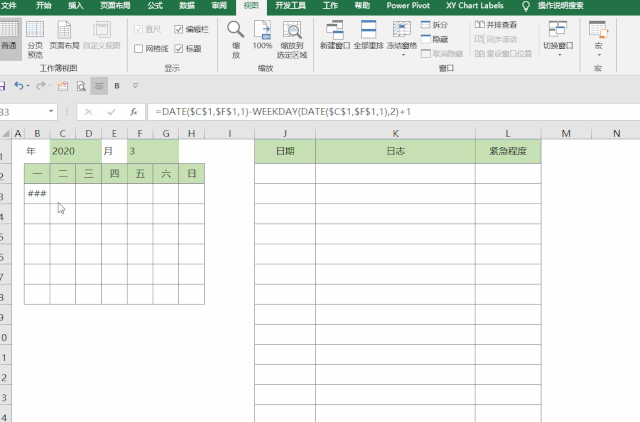This screenshot has height=422, width=640.
Task: Select the 六 weekday header cell
Action: coord(166,174)
